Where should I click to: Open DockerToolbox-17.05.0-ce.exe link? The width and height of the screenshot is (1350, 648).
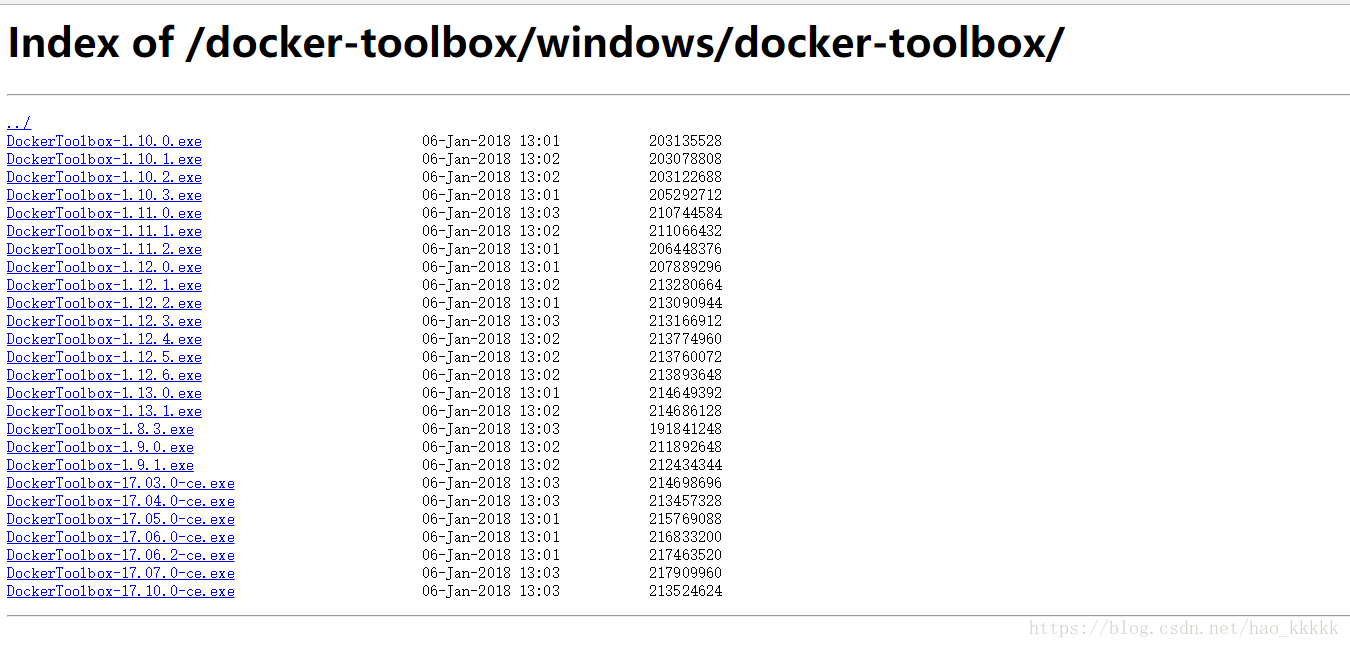[x=120, y=519]
